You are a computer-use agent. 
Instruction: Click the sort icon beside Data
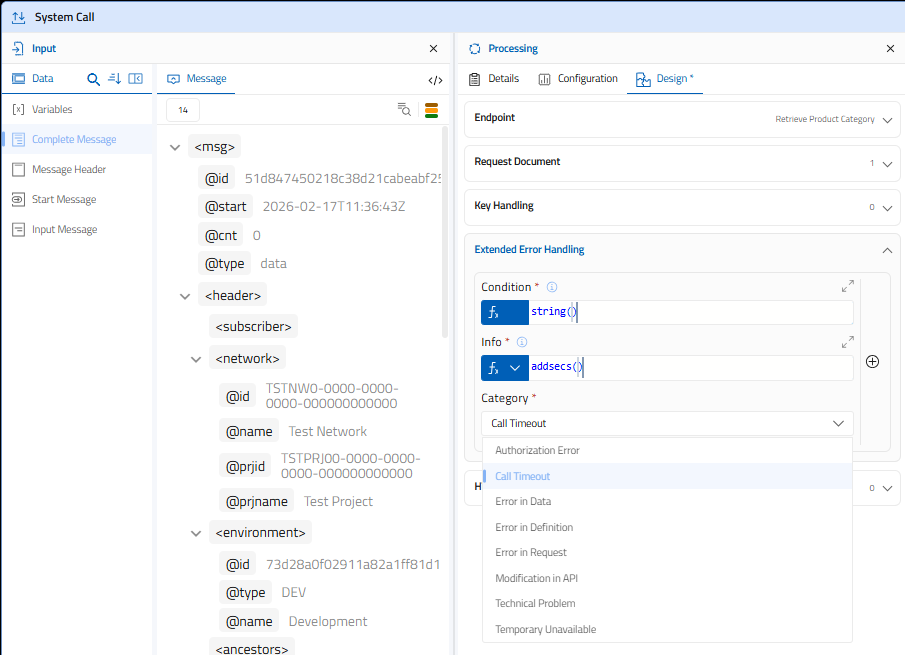[x=114, y=79]
